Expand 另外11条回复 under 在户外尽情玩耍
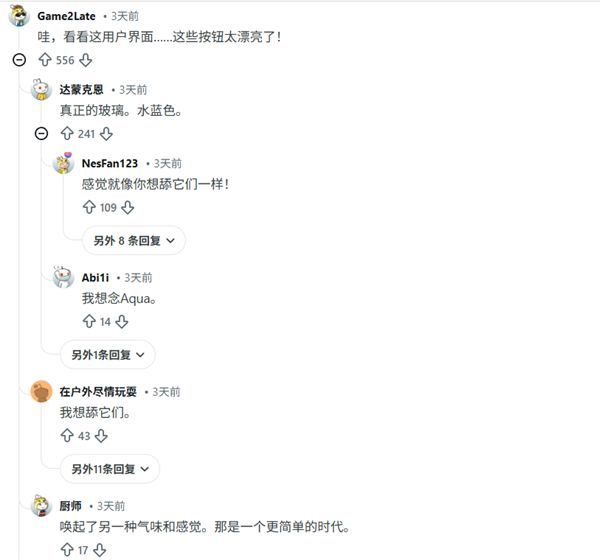Screen dimensions: 600x560 tap(111, 468)
